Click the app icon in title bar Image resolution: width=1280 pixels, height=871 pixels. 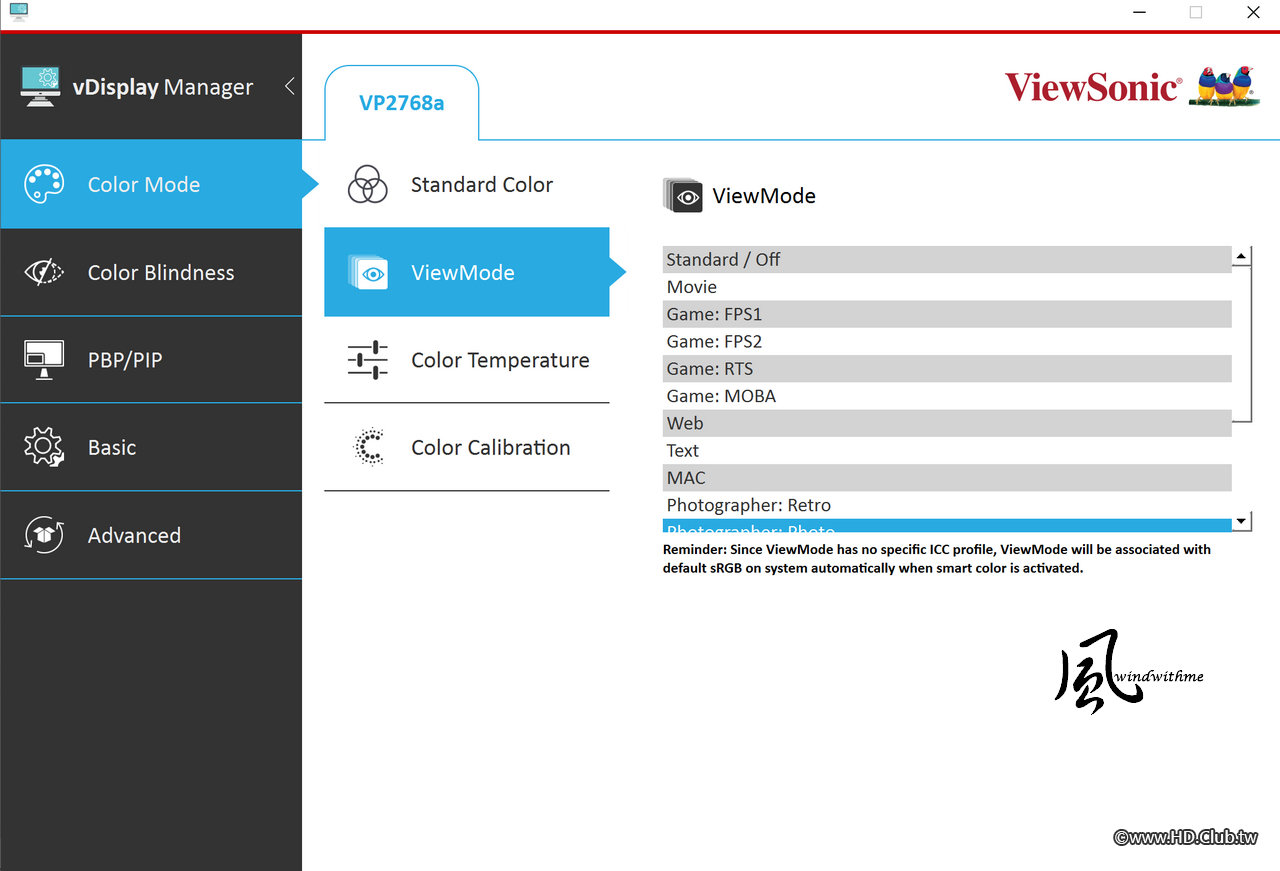point(19,12)
